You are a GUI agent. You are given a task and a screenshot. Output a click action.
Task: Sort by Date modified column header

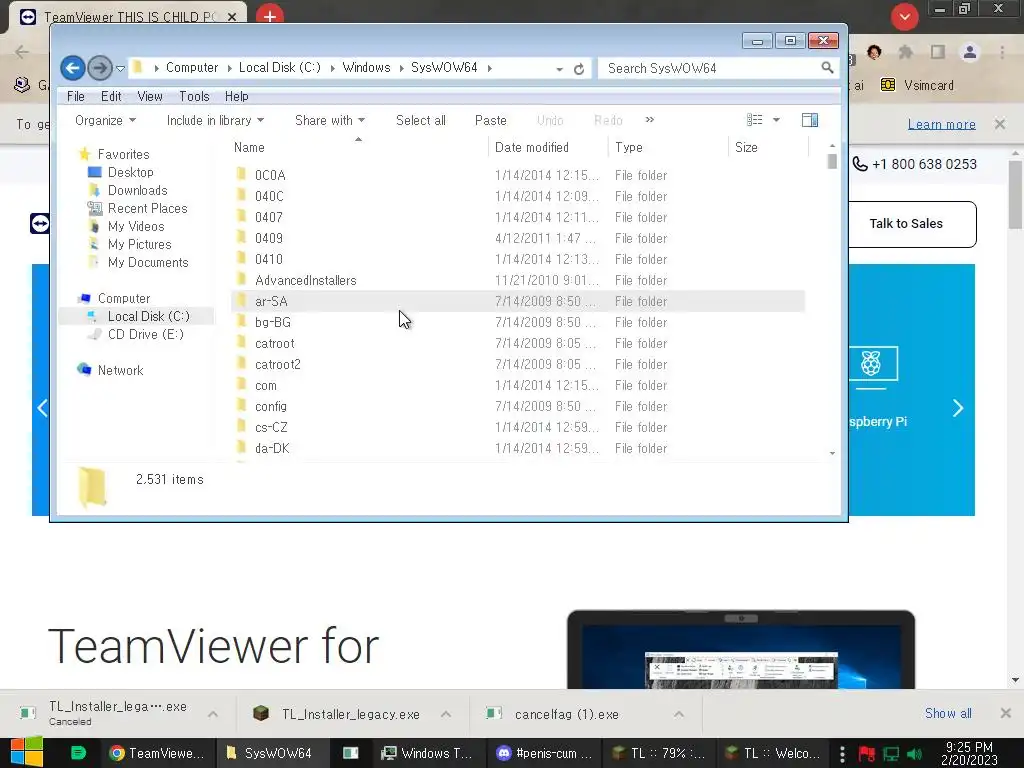coord(532,148)
